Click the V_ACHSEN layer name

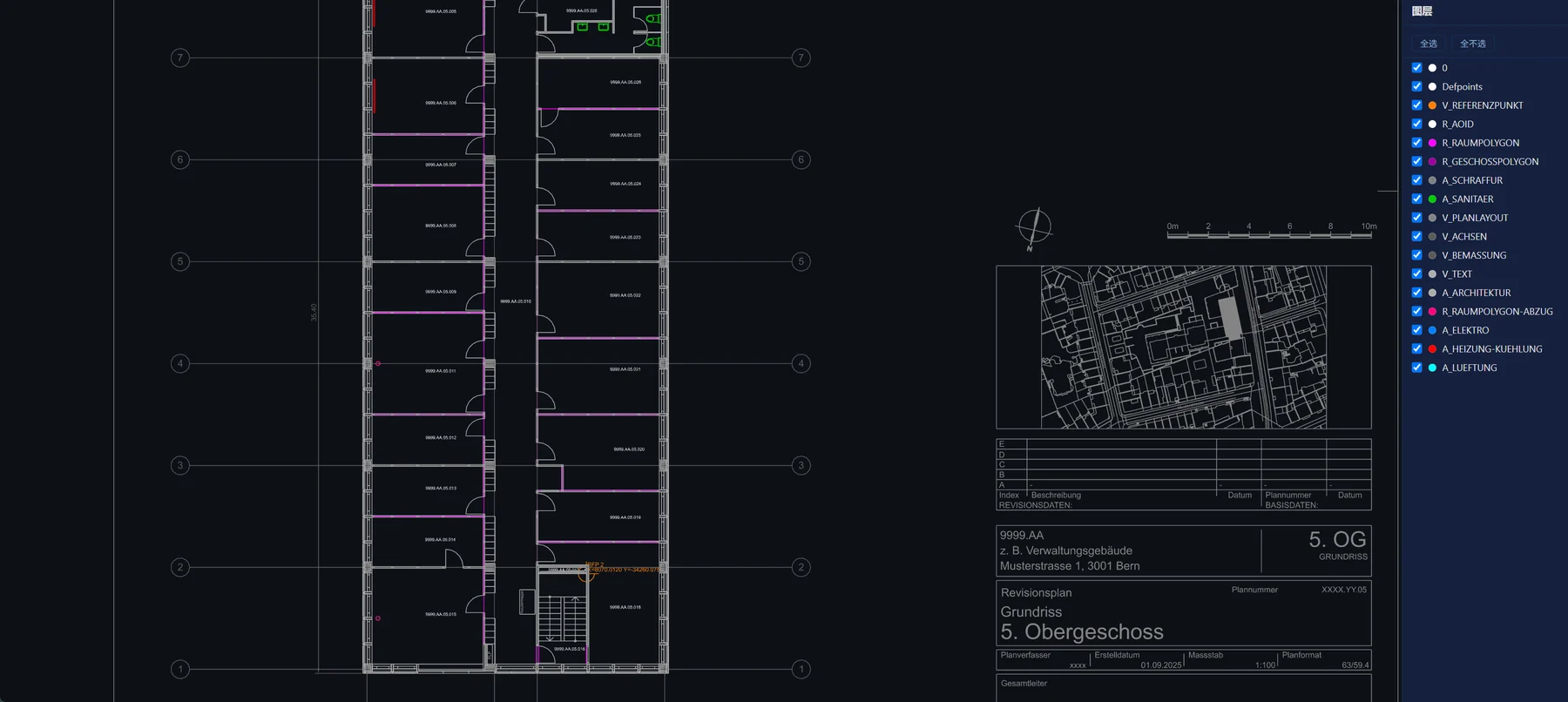coord(1463,236)
